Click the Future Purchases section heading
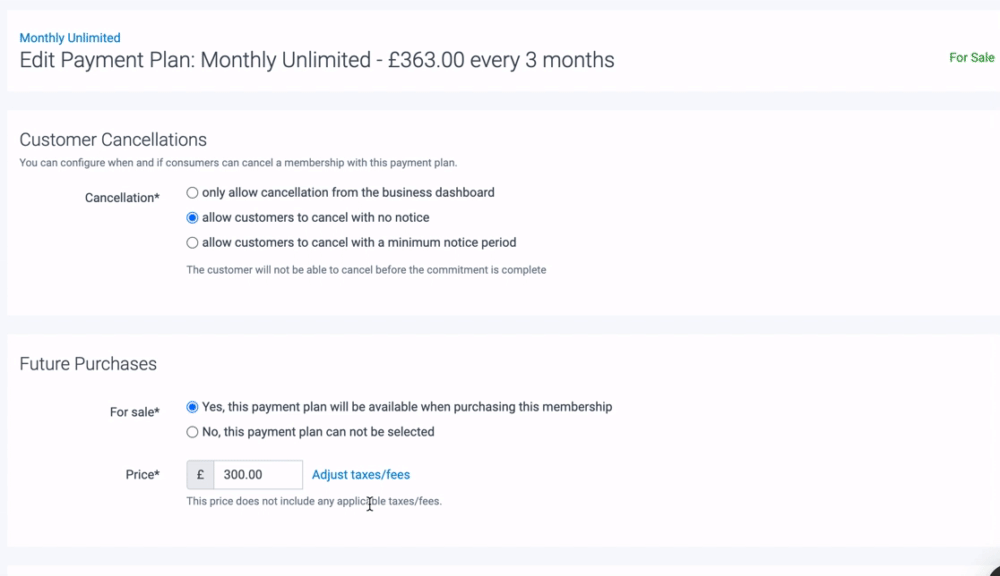This screenshot has height=576, width=1000. click(x=88, y=364)
